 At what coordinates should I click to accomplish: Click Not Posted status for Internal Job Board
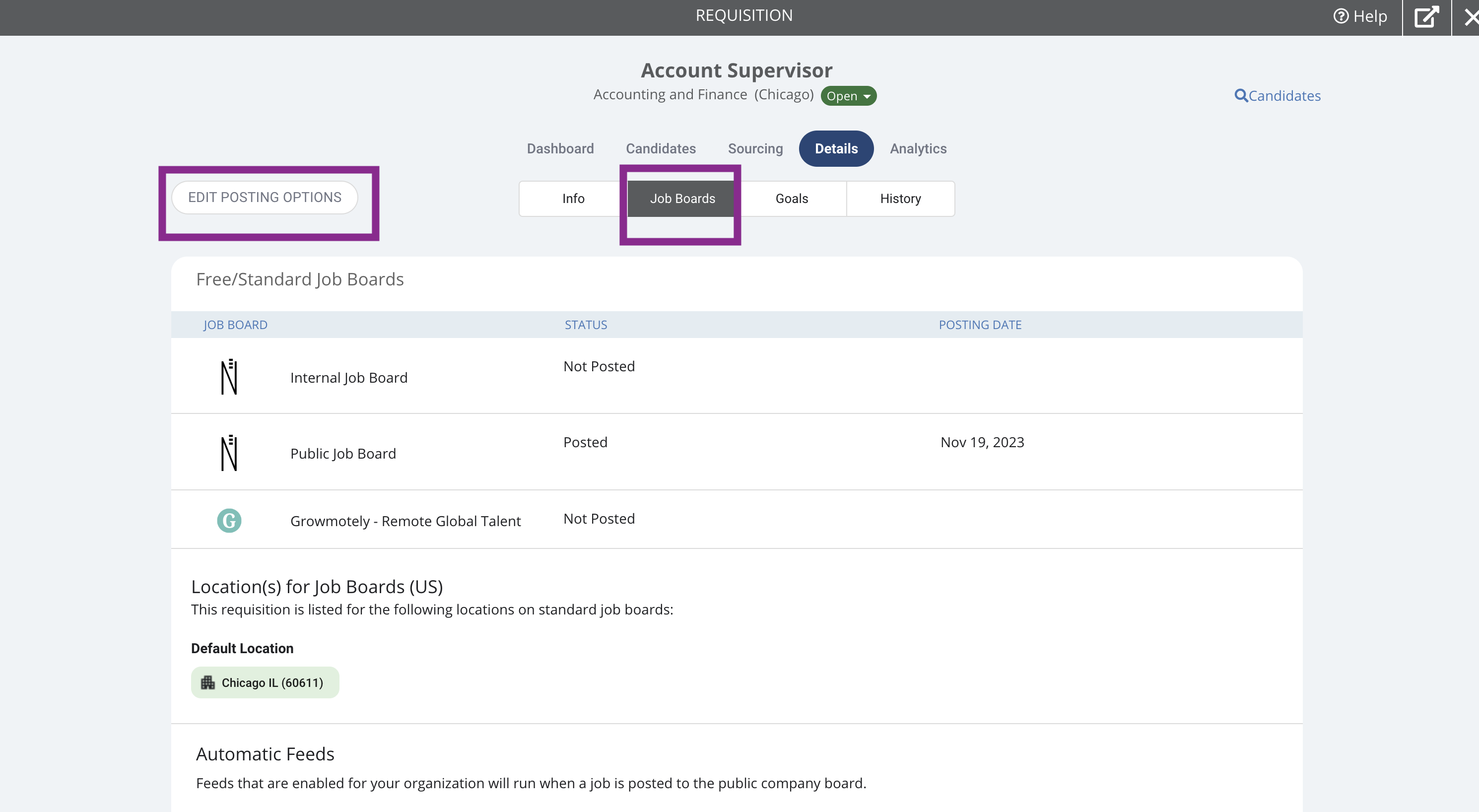click(x=599, y=366)
